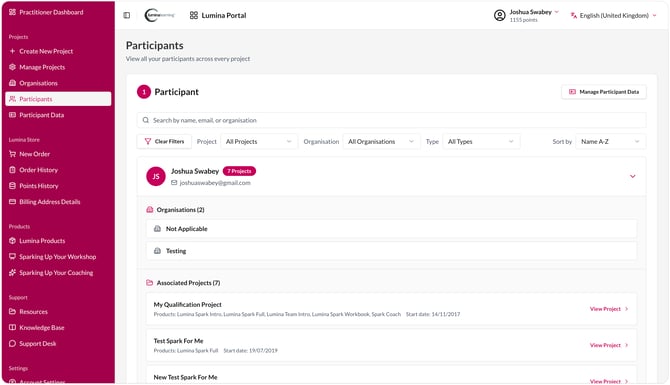
Task: Click the Clear Filters button
Action: point(165,141)
